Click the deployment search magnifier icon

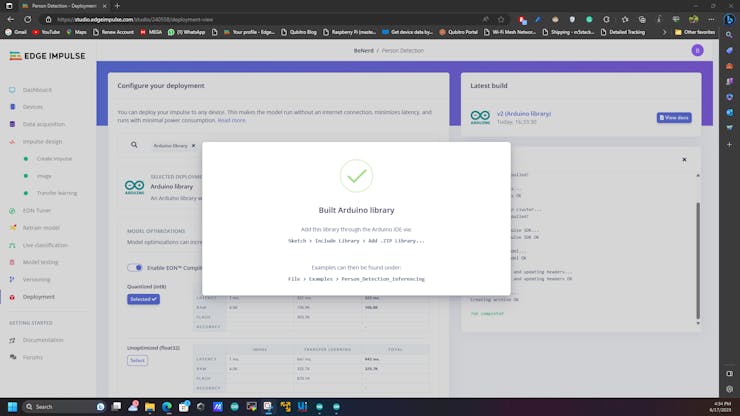click(x=134, y=145)
